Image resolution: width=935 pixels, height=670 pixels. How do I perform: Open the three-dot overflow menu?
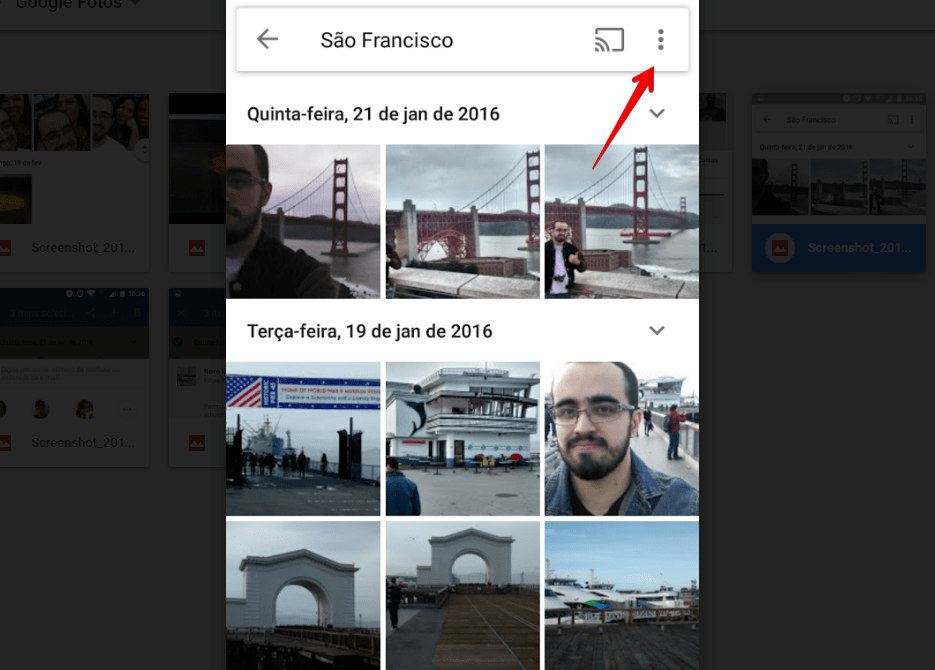[661, 40]
